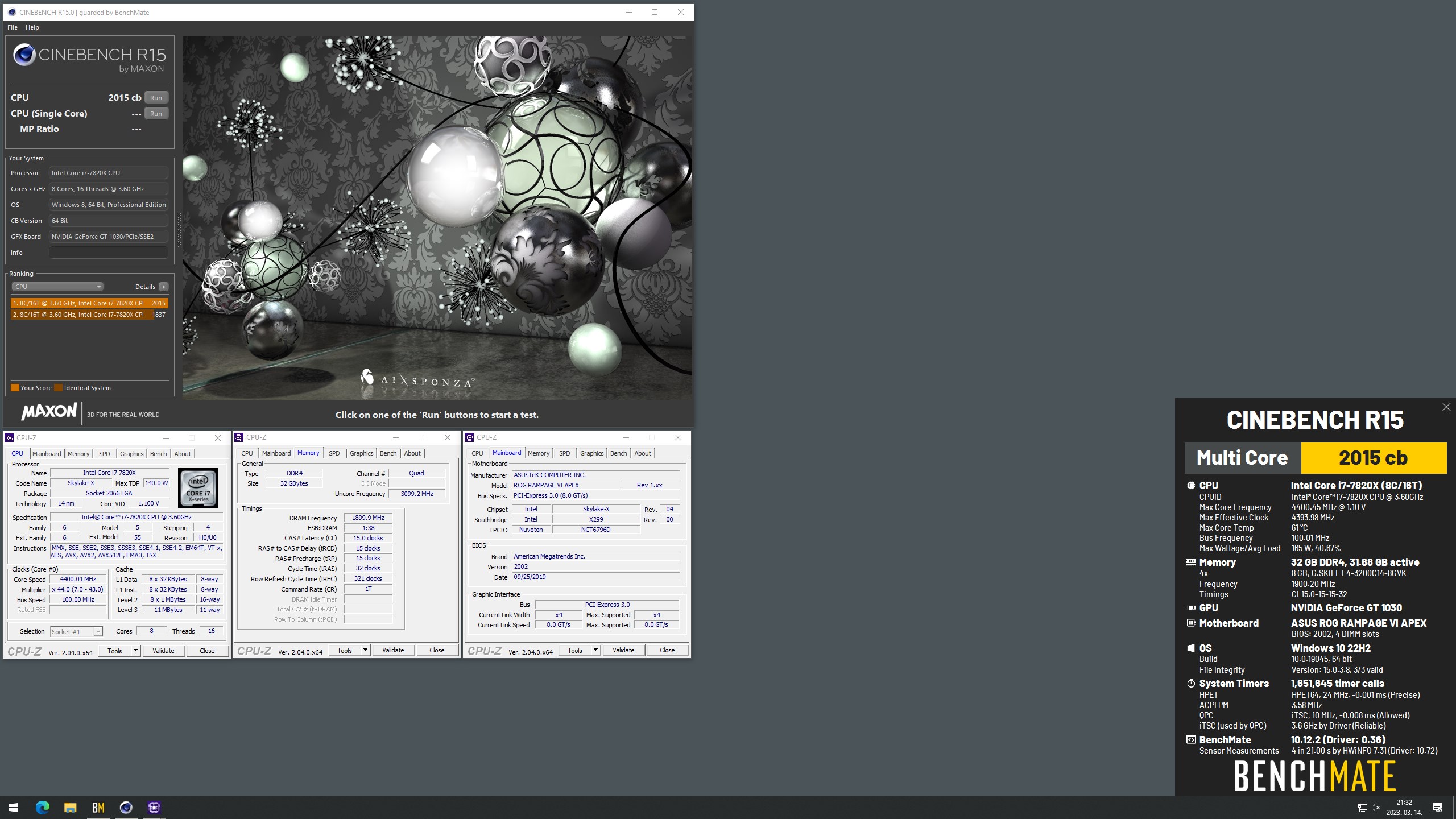Click the Cinebench R15 logo icon
The width and height of the screenshot is (1456, 819).
pyautogui.click(x=24, y=55)
